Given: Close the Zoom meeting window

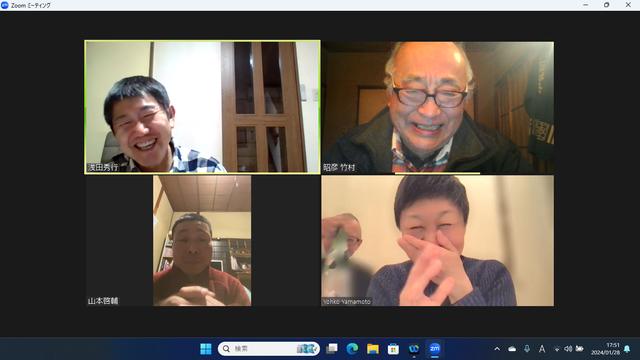Looking at the screenshot, I should click(x=628, y=5).
